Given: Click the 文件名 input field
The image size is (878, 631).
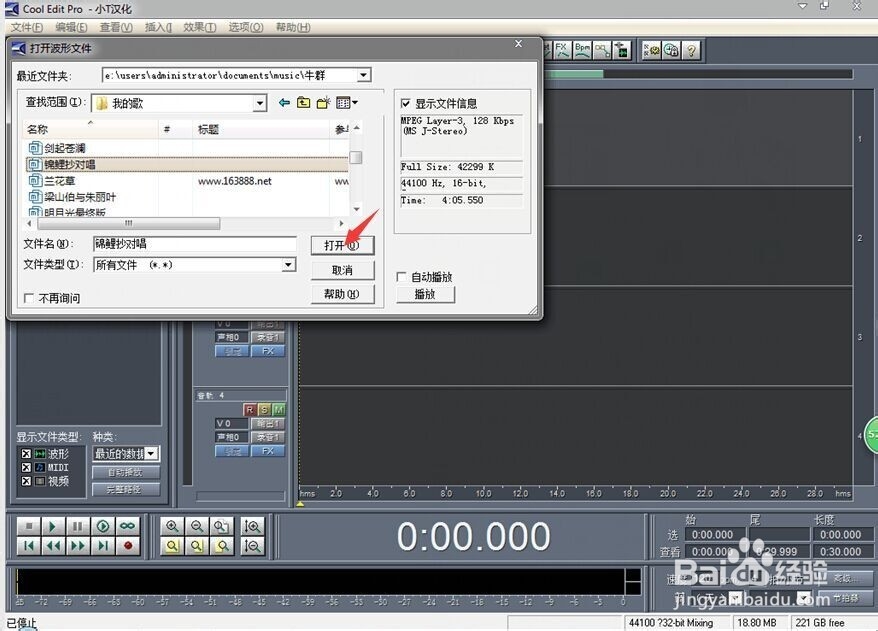Looking at the screenshot, I should click(194, 244).
